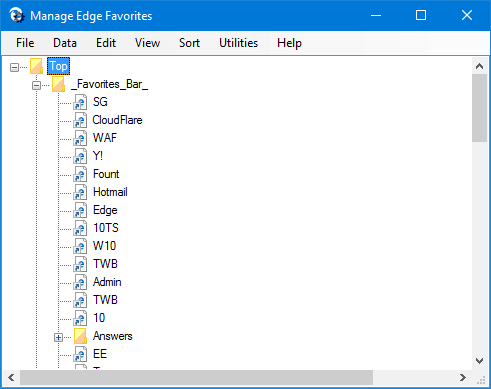Select the CloudFlare favorite
The height and width of the screenshot is (389, 491).
point(117,120)
